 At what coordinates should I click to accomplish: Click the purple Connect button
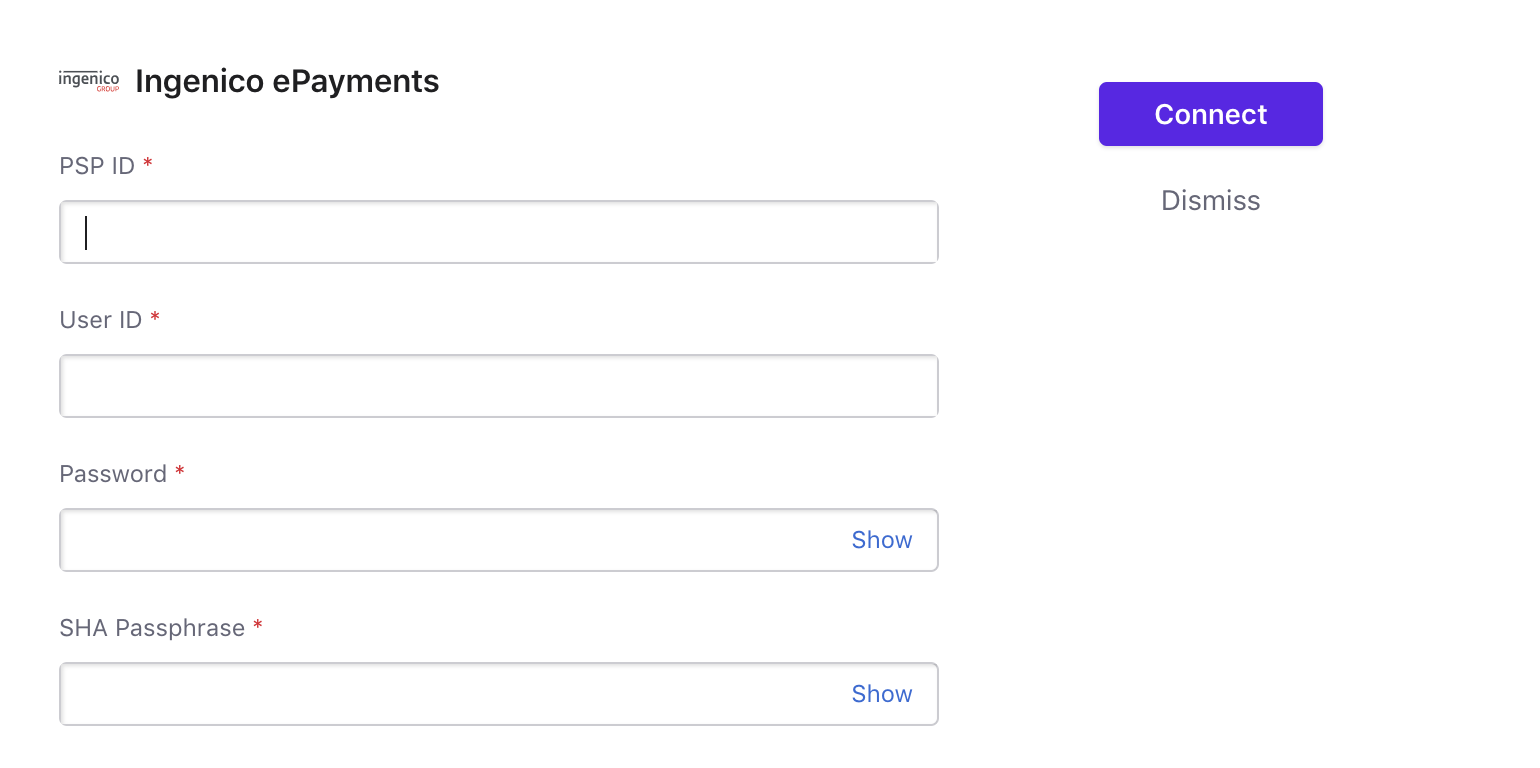1211,114
